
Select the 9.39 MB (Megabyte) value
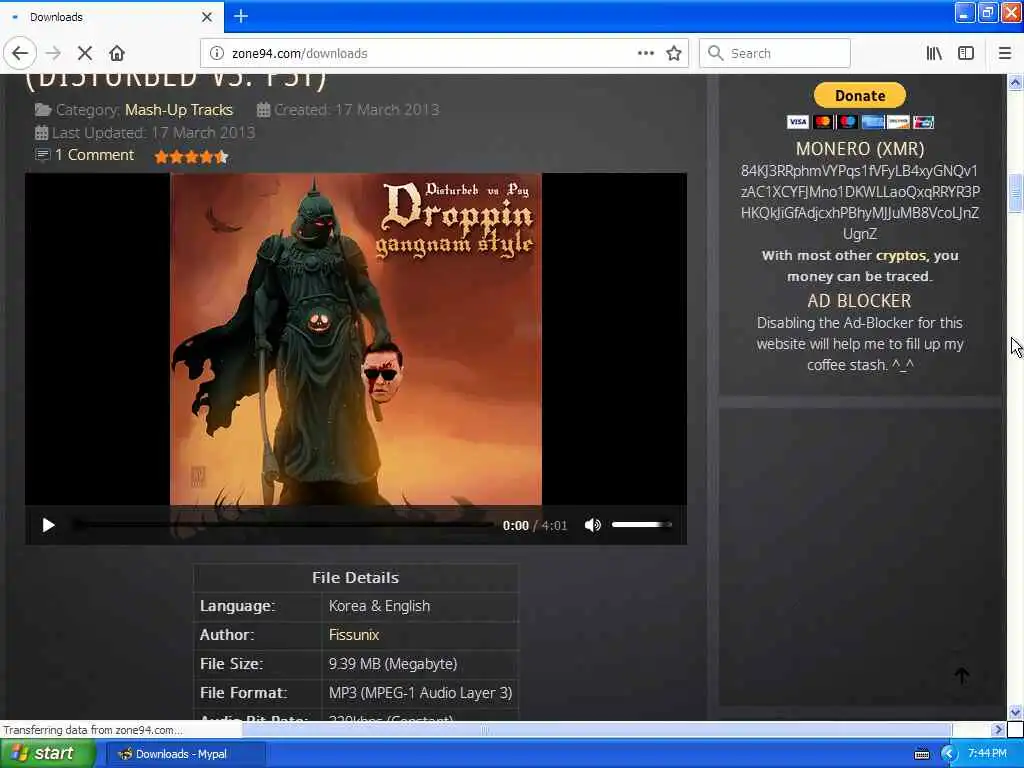[x=392, y=664]
